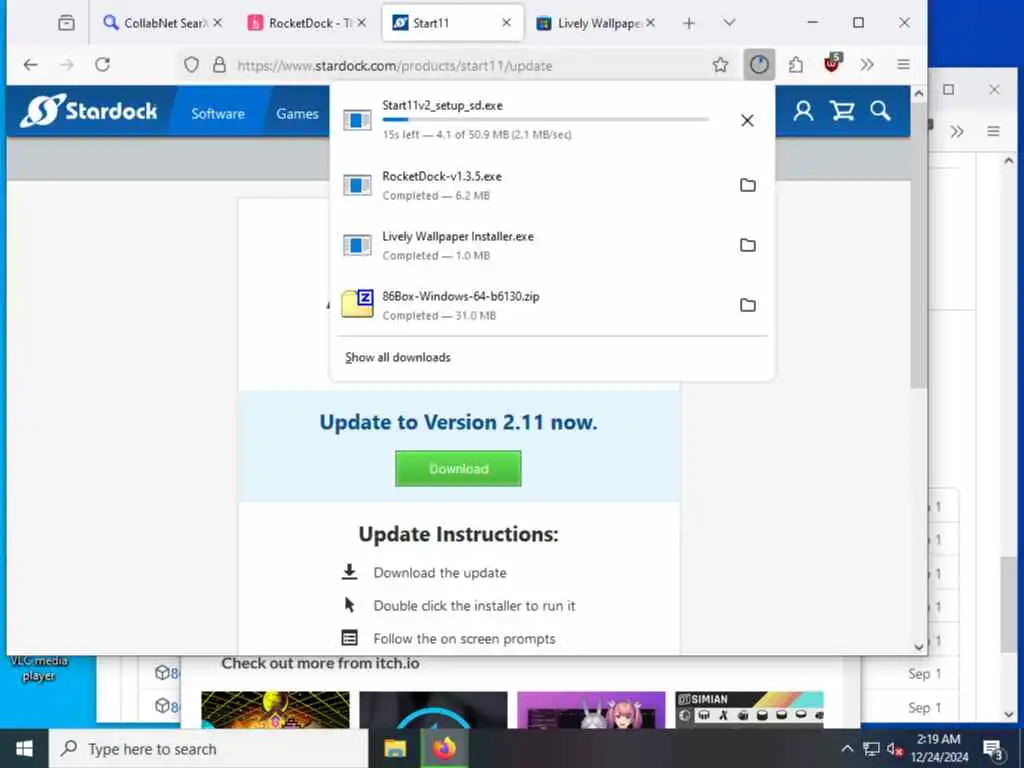Click the tracking protection shield icon
Image resolution: width=1024 pixels, height=768 pixels.
pos(191,65)
